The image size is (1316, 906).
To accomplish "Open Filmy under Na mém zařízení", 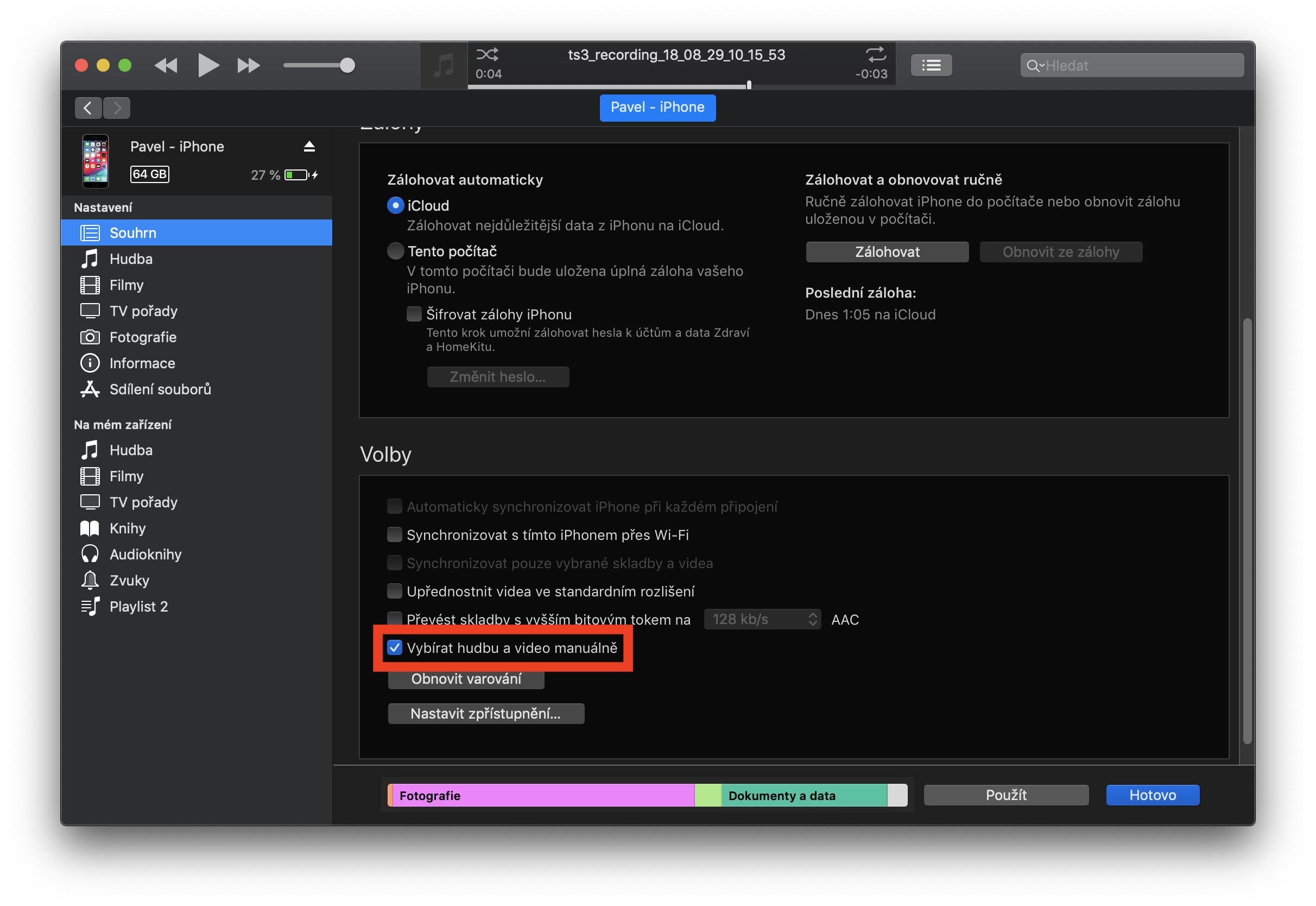I will click(x=197, y=476).
